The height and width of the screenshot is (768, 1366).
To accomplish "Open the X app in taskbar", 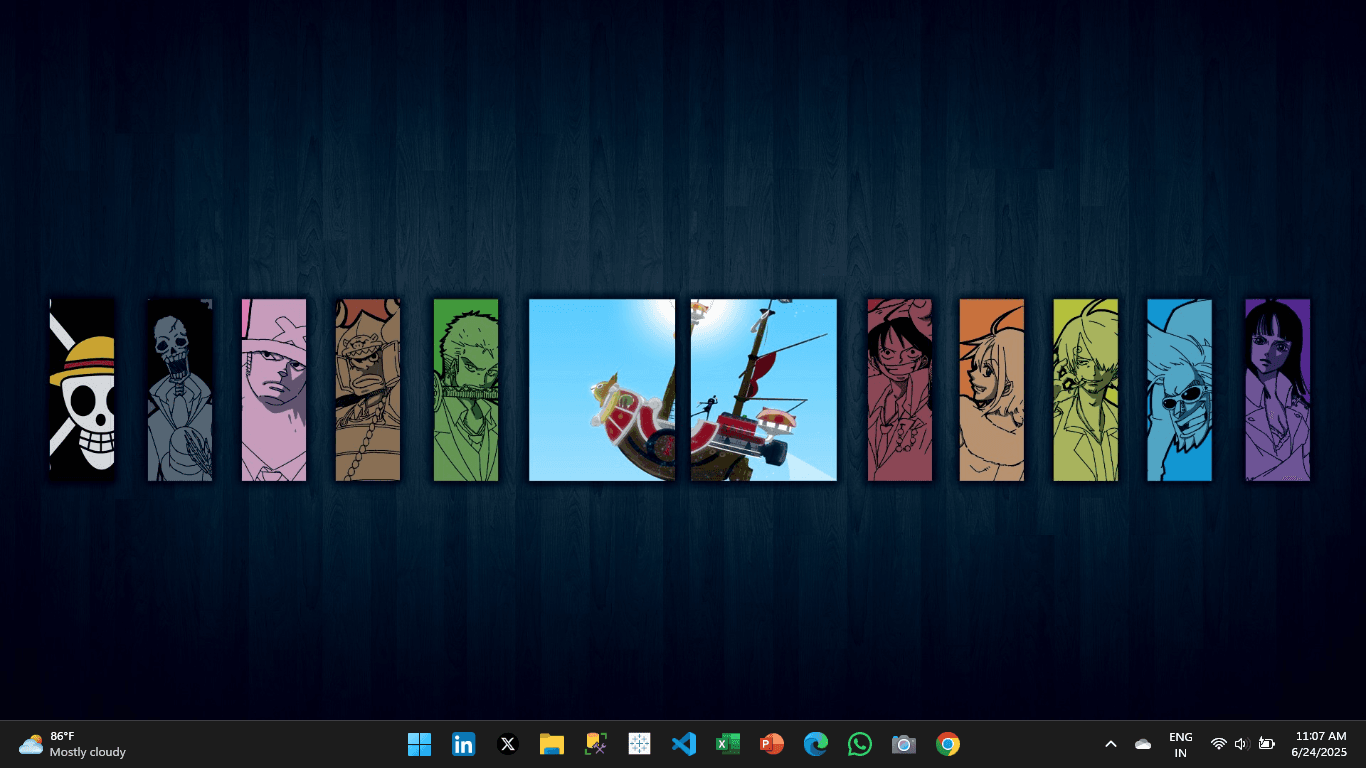I will point(508,744).
